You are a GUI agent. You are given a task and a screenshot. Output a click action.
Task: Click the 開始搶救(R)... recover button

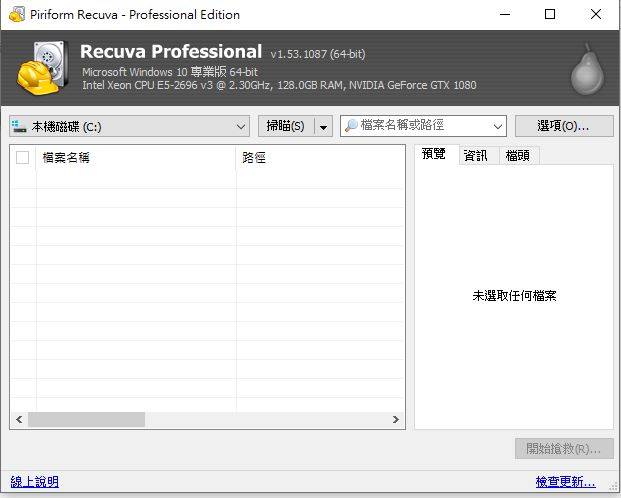tap(564, 449)
